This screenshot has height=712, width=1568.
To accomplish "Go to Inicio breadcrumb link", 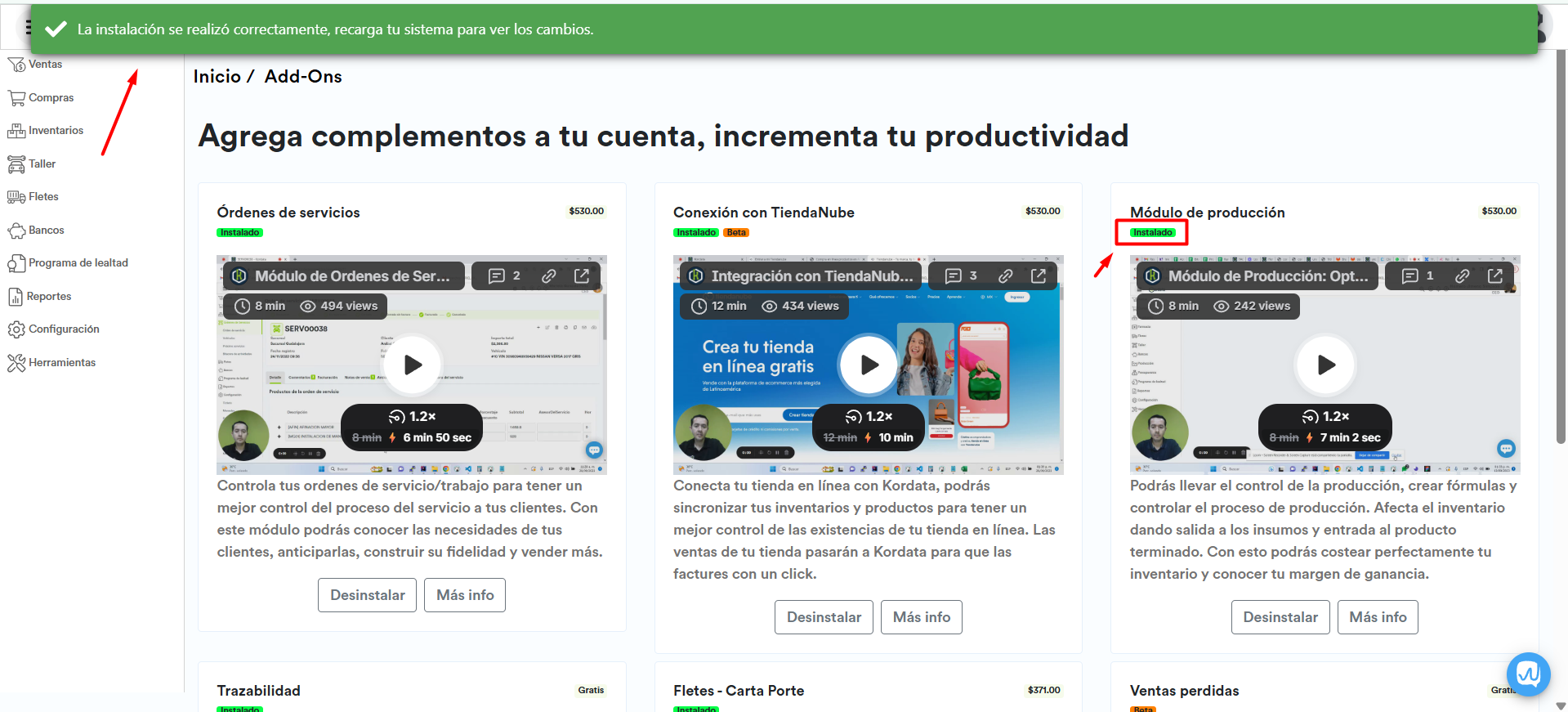I will (217, 77).
